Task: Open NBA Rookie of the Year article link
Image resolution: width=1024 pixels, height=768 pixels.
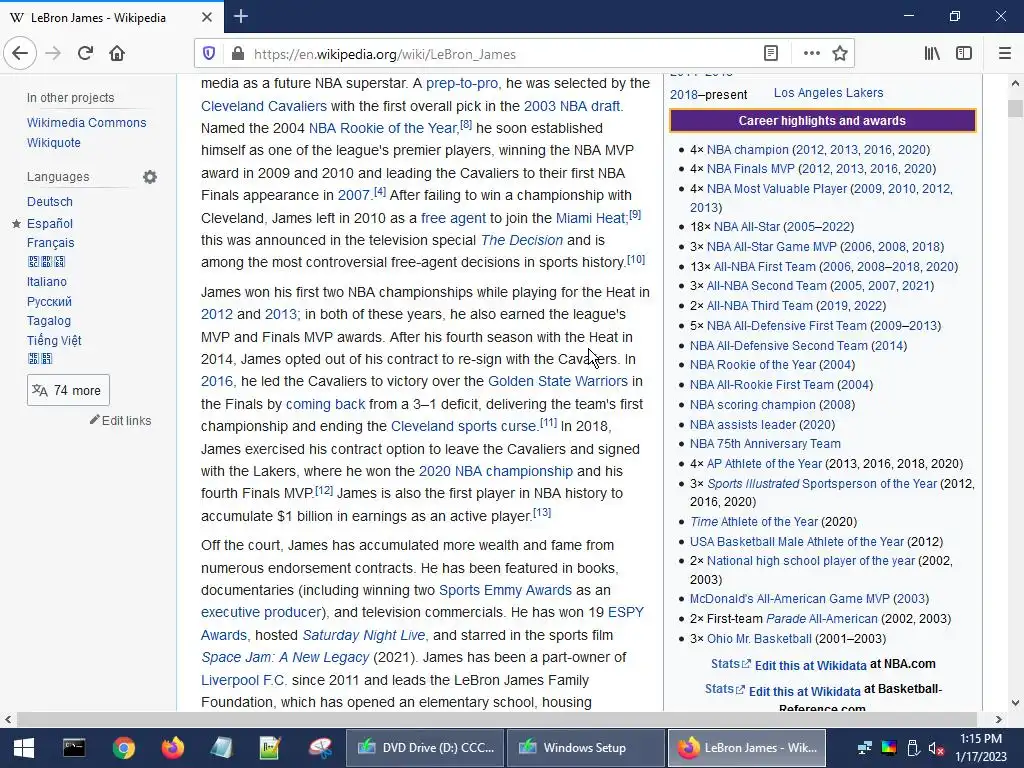Action: (383, 128)
